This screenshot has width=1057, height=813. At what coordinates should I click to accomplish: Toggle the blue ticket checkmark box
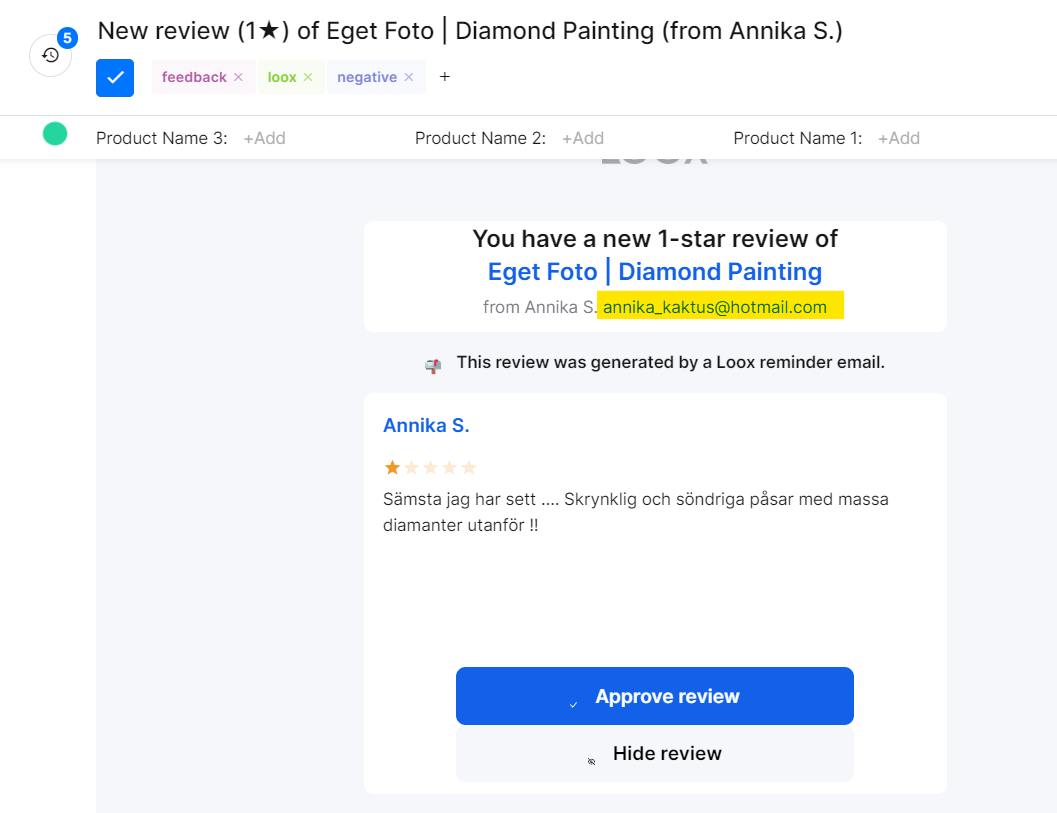pos(115,78)
